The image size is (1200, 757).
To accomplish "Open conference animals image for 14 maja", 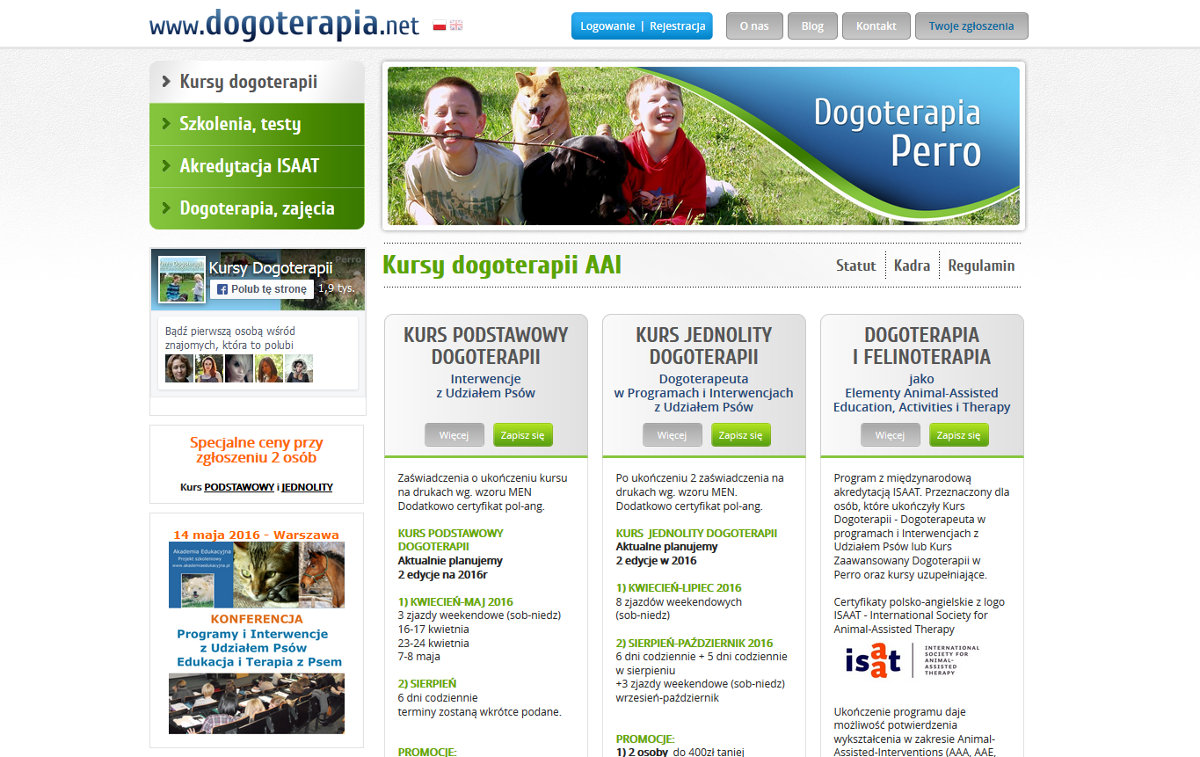I will coord(257,575).
